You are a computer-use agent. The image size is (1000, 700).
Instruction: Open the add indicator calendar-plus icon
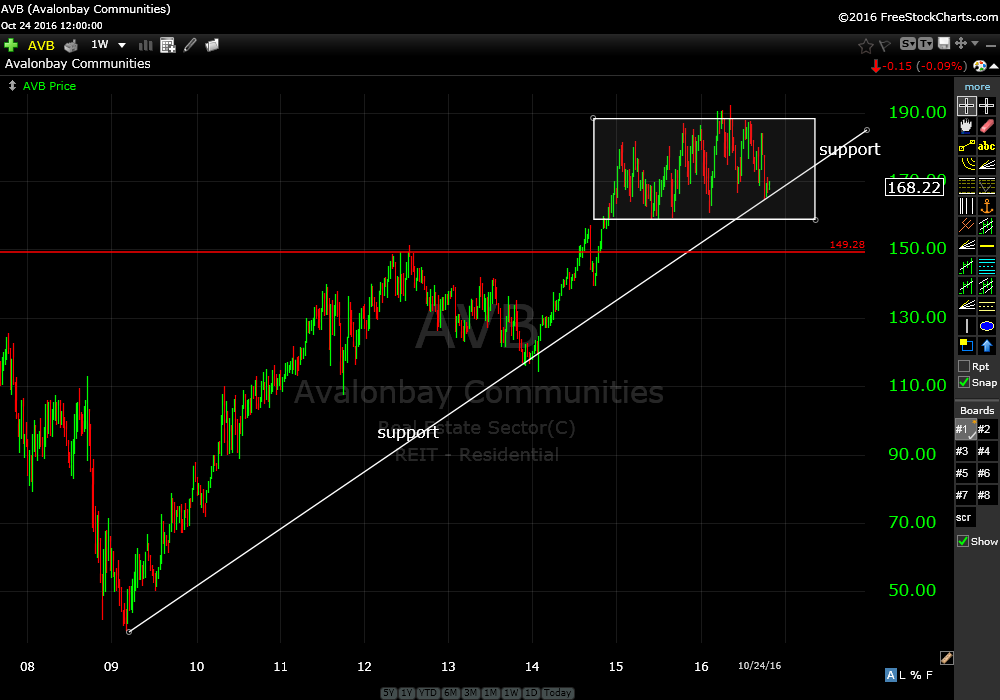[167, 45]
